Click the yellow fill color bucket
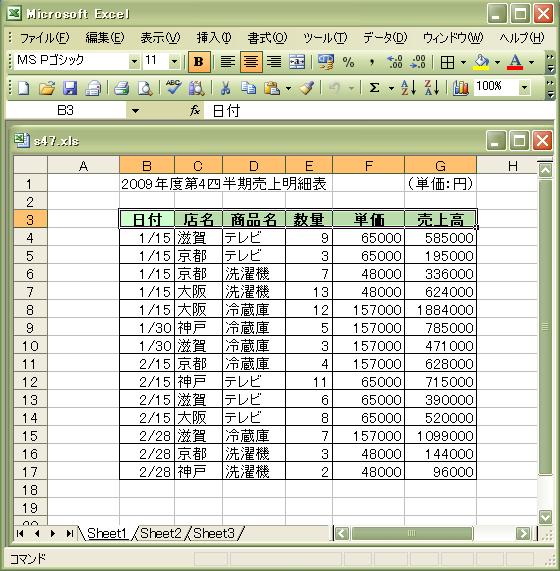Image resolution: width=560 pixels, height=571 pixels. pyautogui.click(x=481, y=62)
